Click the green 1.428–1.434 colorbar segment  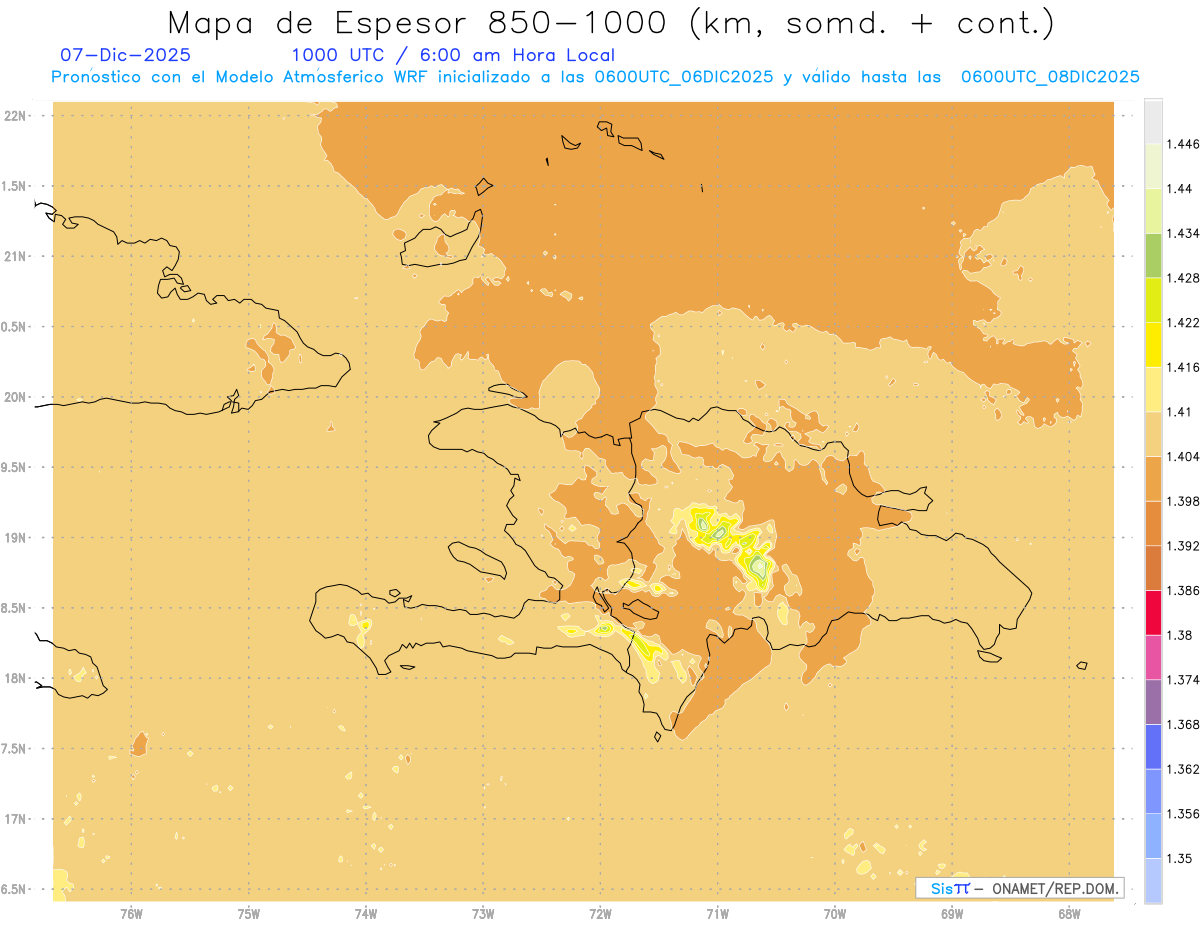click(1153, 256)
